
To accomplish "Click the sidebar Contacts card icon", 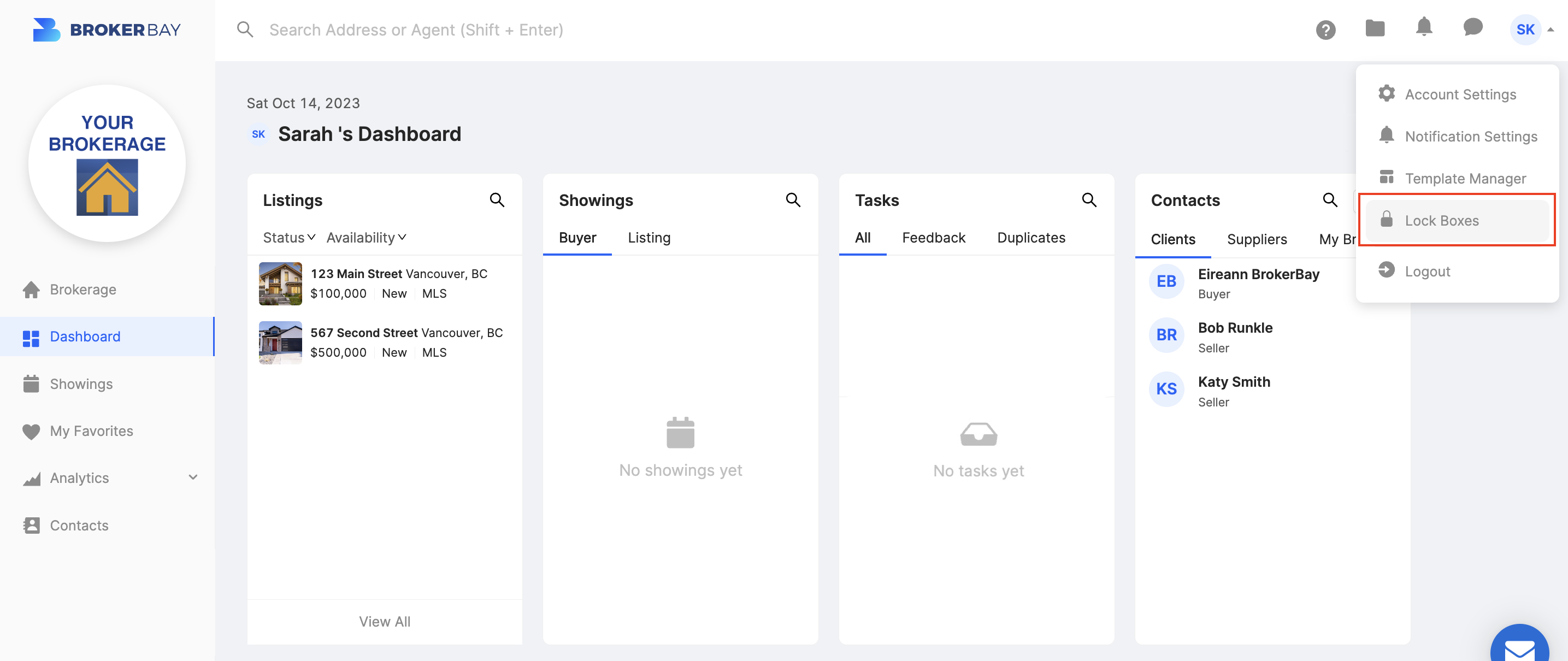I will [32, 526].
